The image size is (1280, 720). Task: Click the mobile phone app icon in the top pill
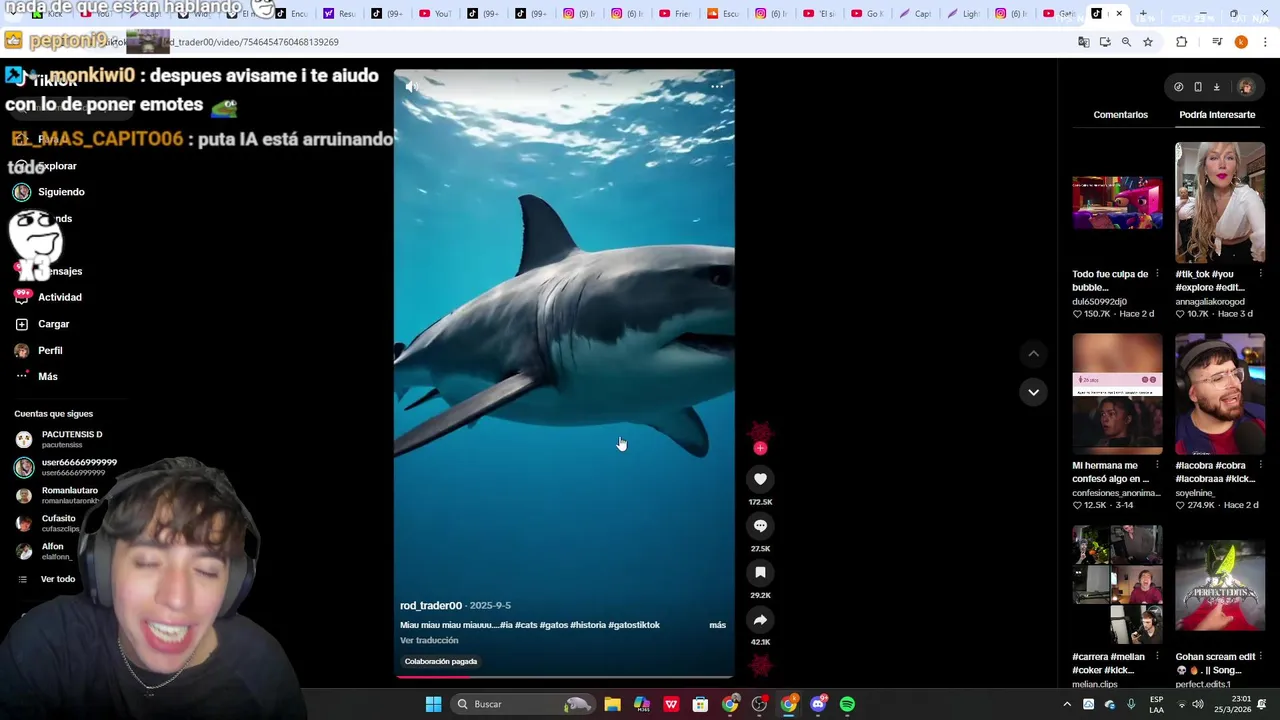point(1198,87)
